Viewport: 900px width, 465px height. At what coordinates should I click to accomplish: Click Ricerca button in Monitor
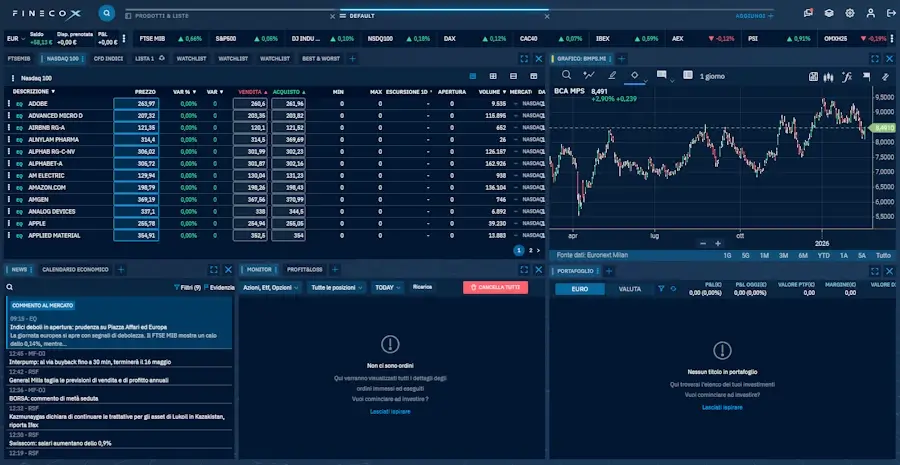pyautogui.click(x=422, y=286)
